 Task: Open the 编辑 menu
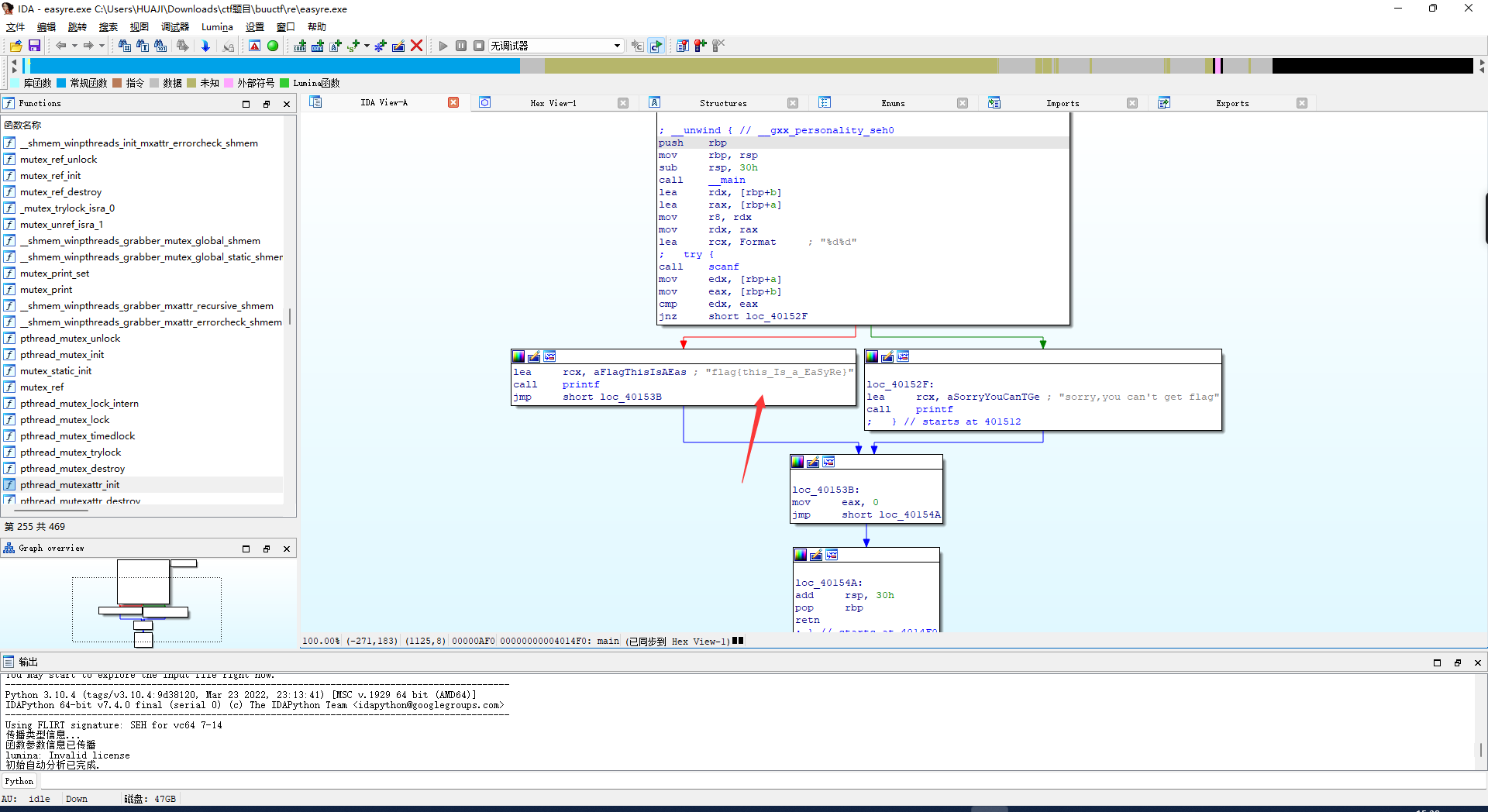(x=46, y=26)
